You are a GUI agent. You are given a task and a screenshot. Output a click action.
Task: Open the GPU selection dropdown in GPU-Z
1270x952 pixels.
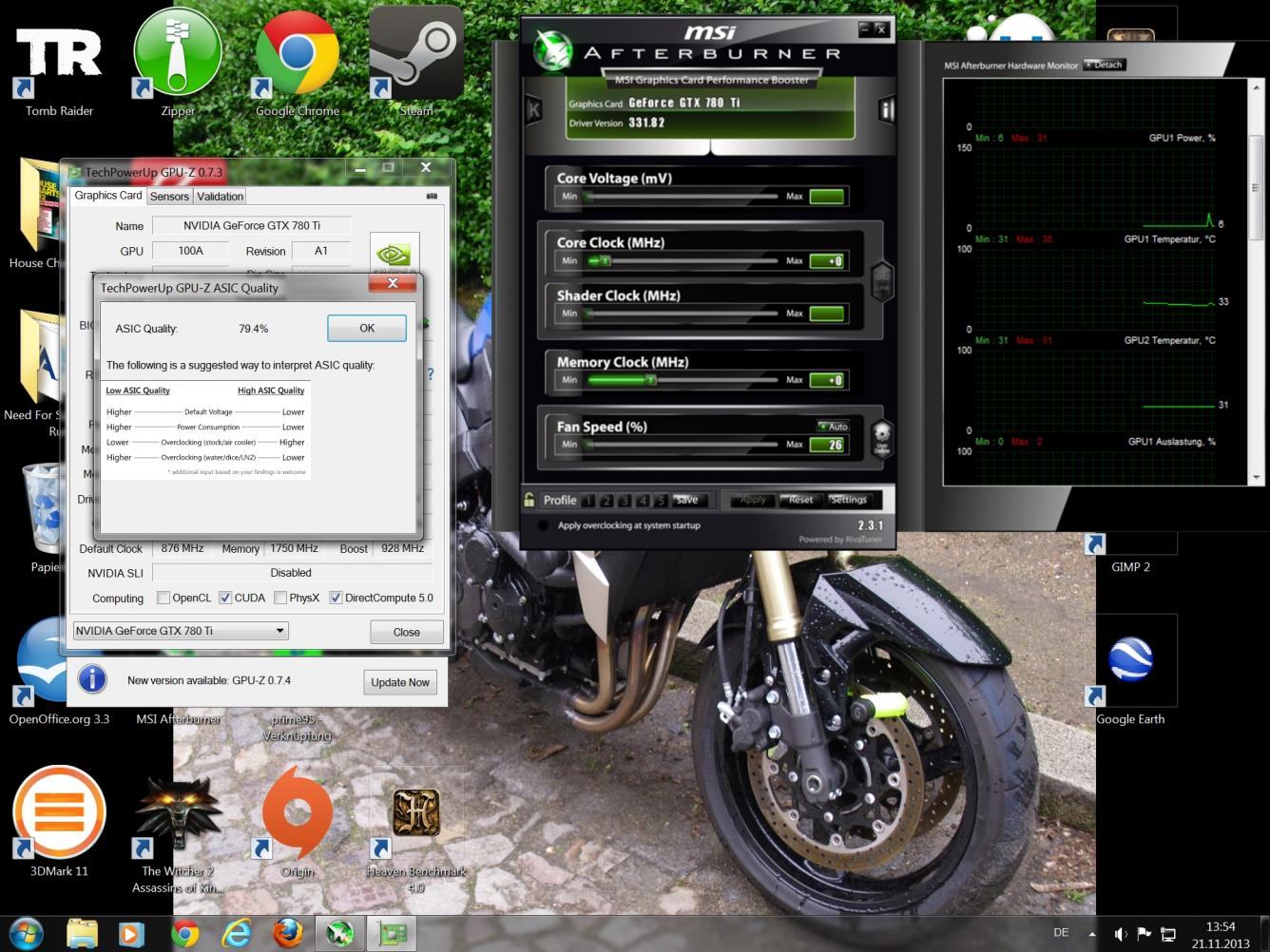coord(181,631)
